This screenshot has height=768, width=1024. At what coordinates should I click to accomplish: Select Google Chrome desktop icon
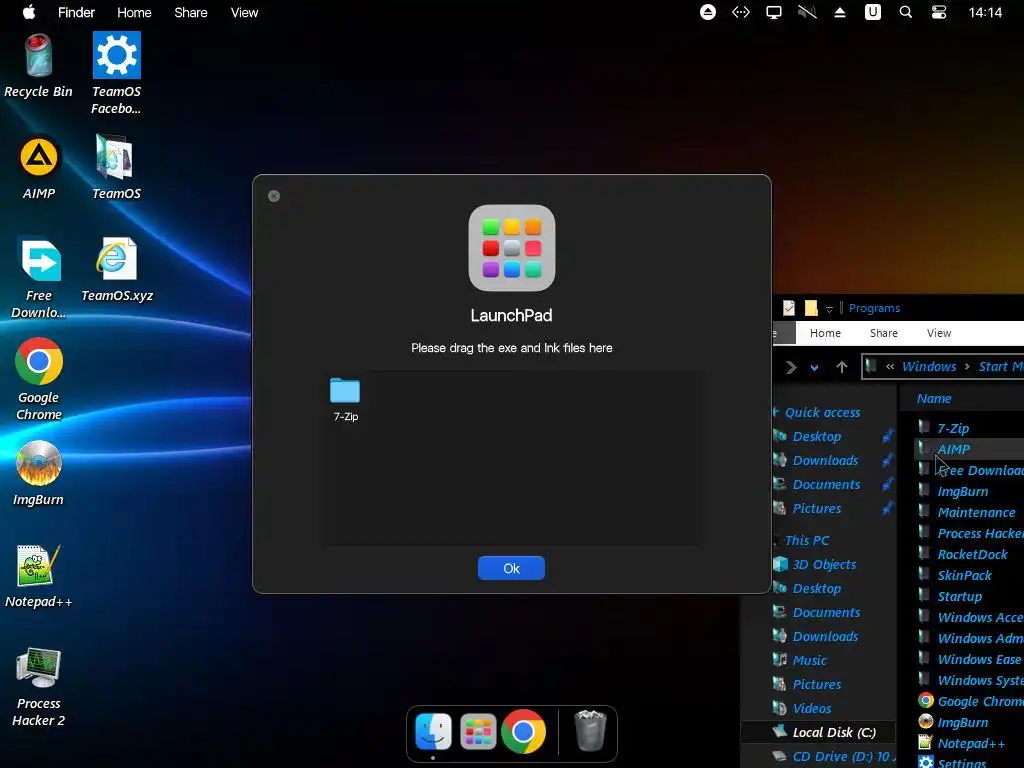tap(39, 379)
